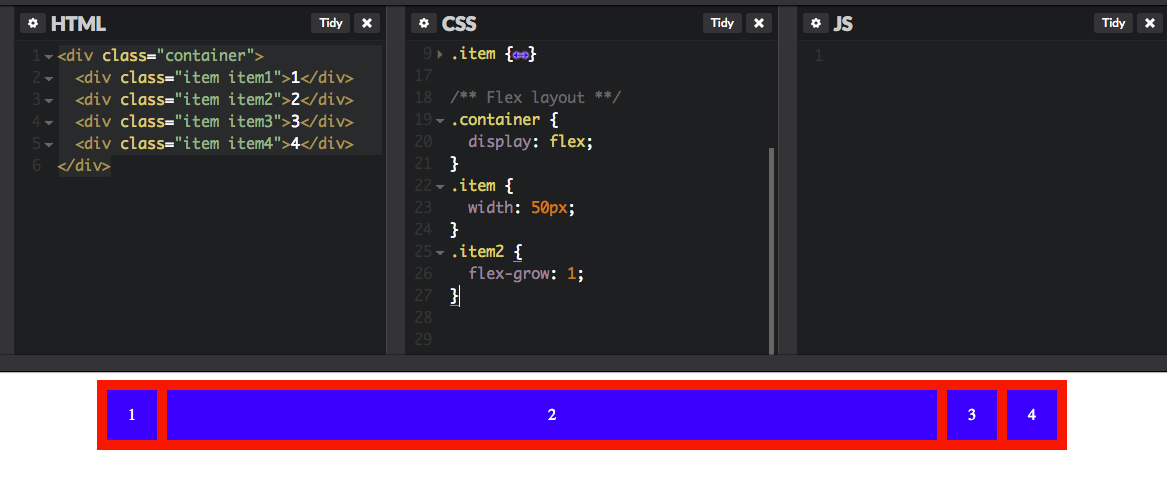Viewport: 1167px width, 488px height.
Task: Click the item1 div line in HTML
Action: pos(214,77)
